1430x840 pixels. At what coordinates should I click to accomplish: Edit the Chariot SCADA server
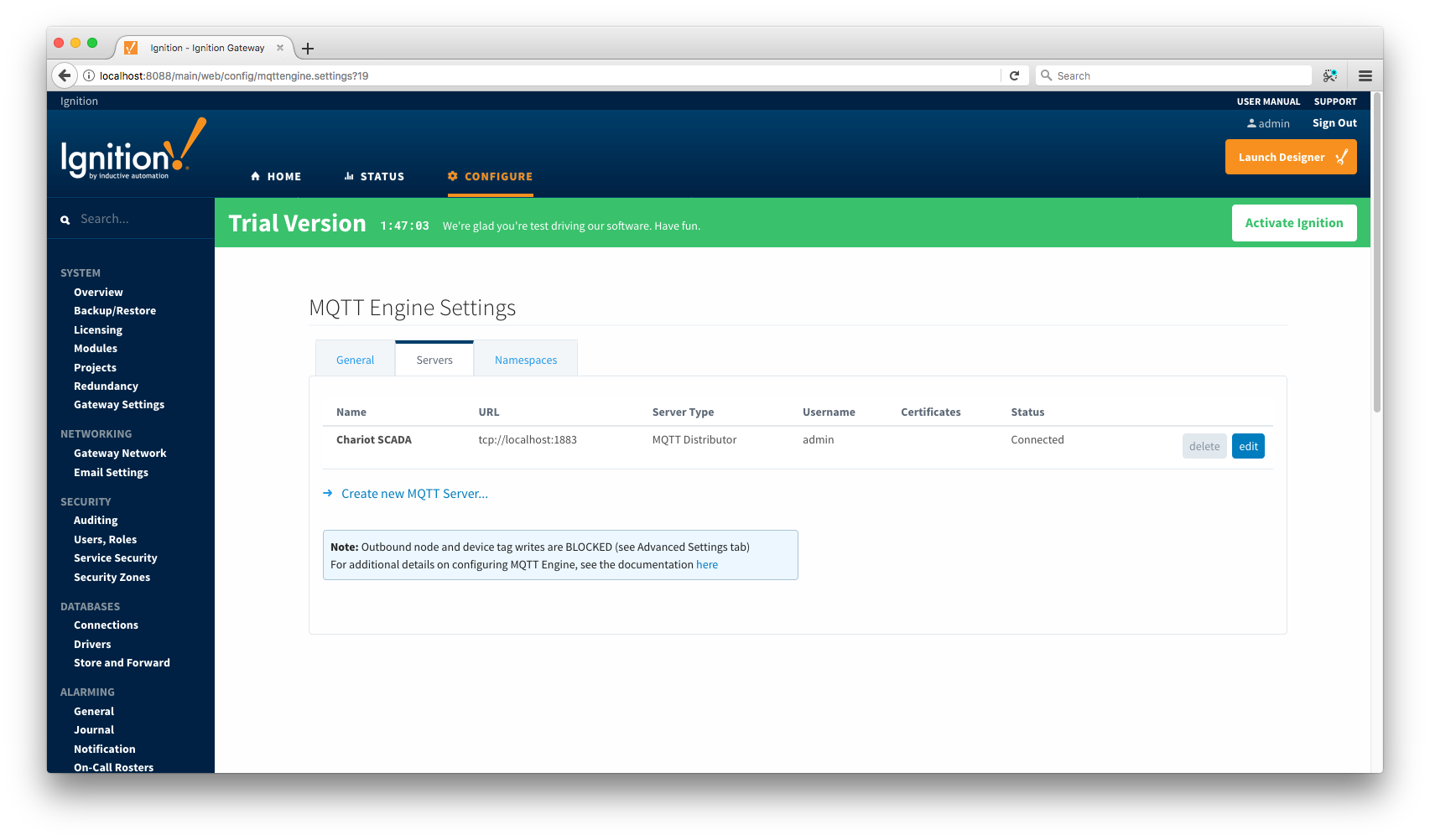(x=1248, y=446)
